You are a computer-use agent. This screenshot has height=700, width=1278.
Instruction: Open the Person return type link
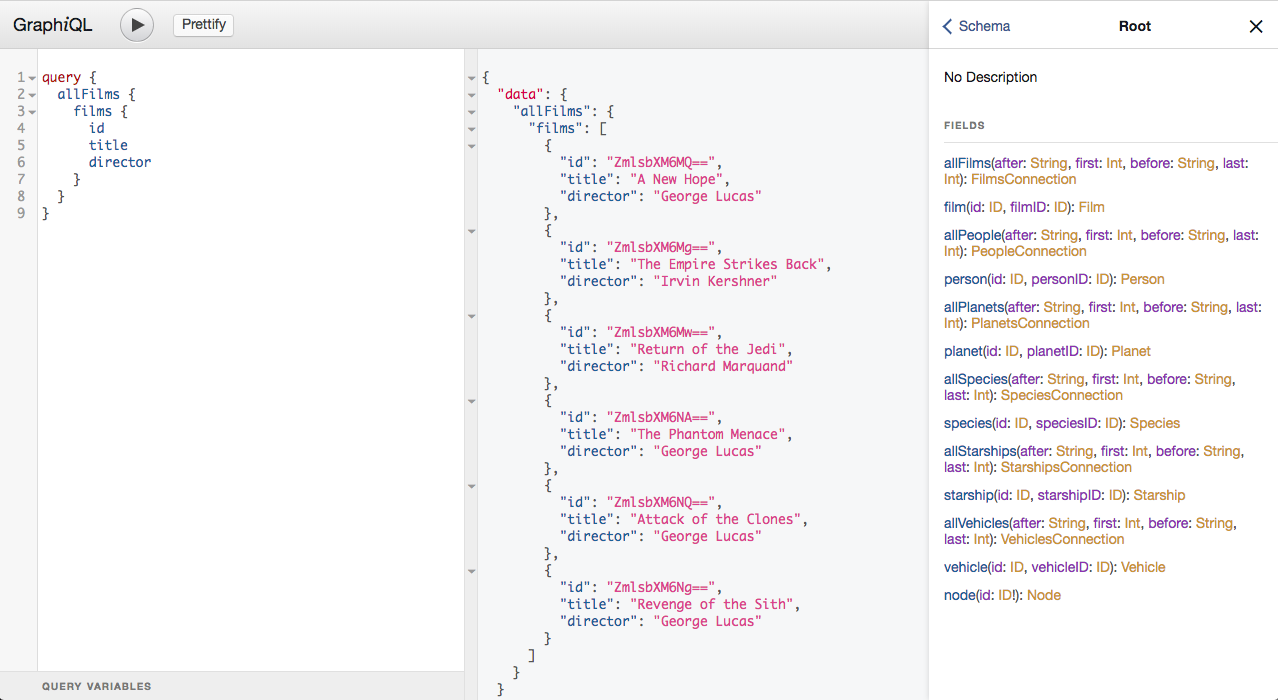pyautogui.click(x=1143, y=279)
